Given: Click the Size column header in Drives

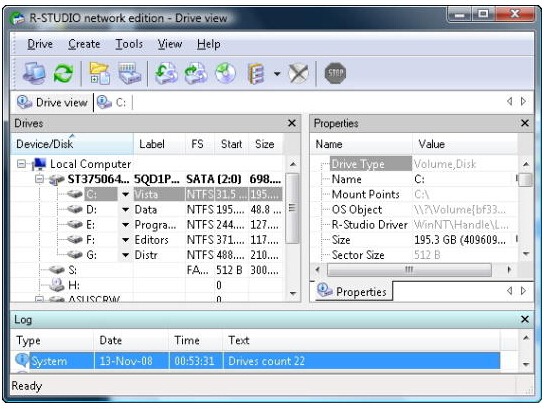Looking at the screenshot, I should pos(266,144).
